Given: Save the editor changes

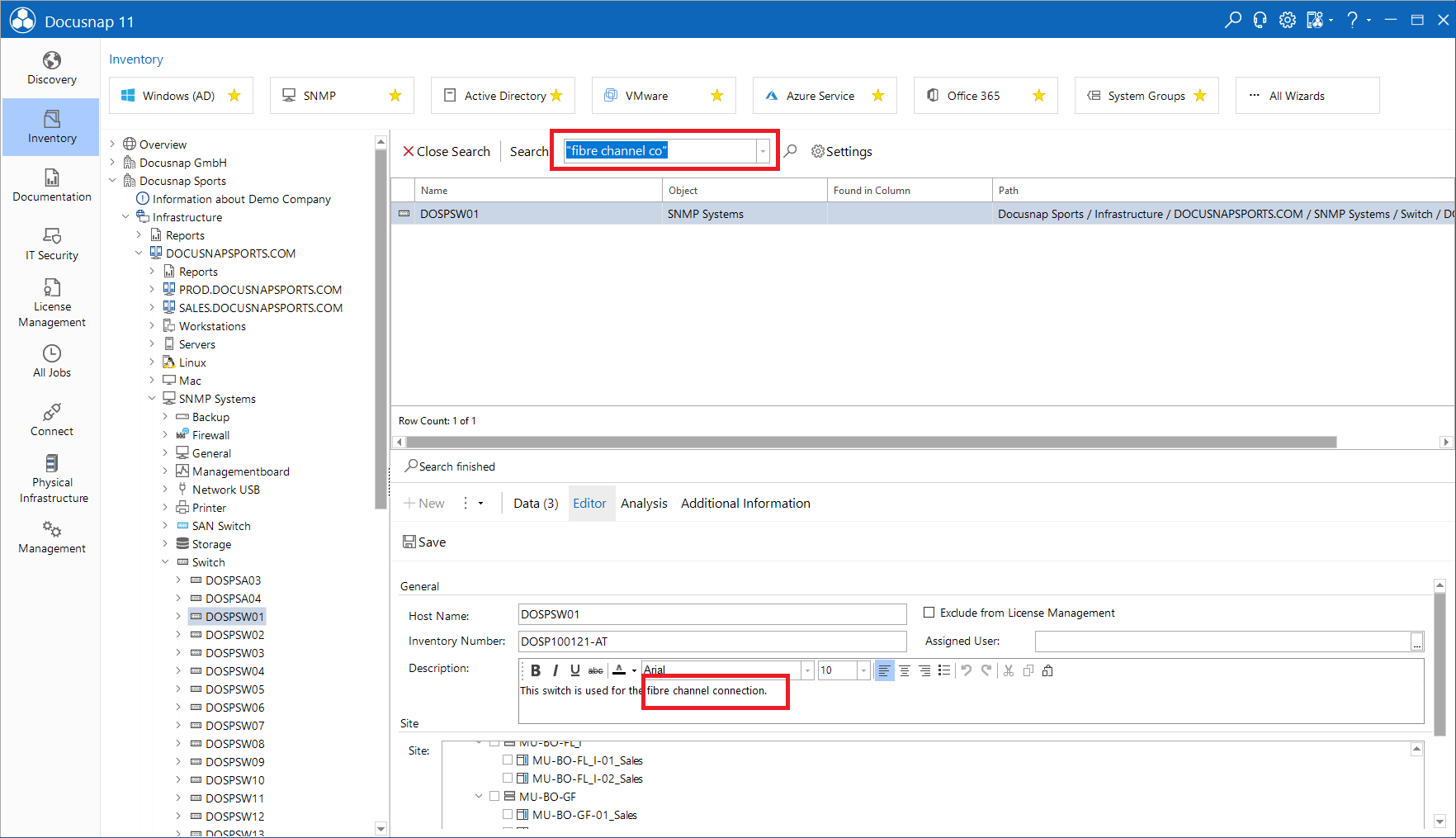Looking at the screenshot, I should click(x=424, y=542).
